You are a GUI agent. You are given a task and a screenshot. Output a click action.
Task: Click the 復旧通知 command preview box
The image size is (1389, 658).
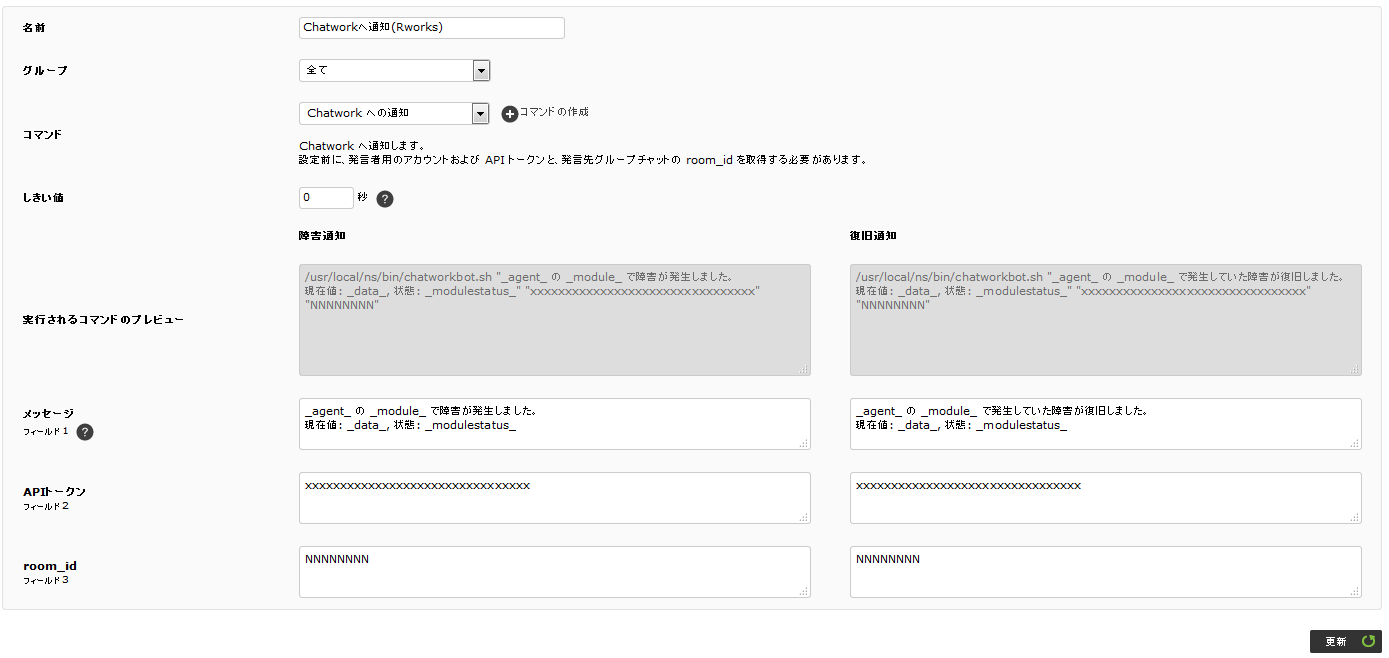point(1106,320)
